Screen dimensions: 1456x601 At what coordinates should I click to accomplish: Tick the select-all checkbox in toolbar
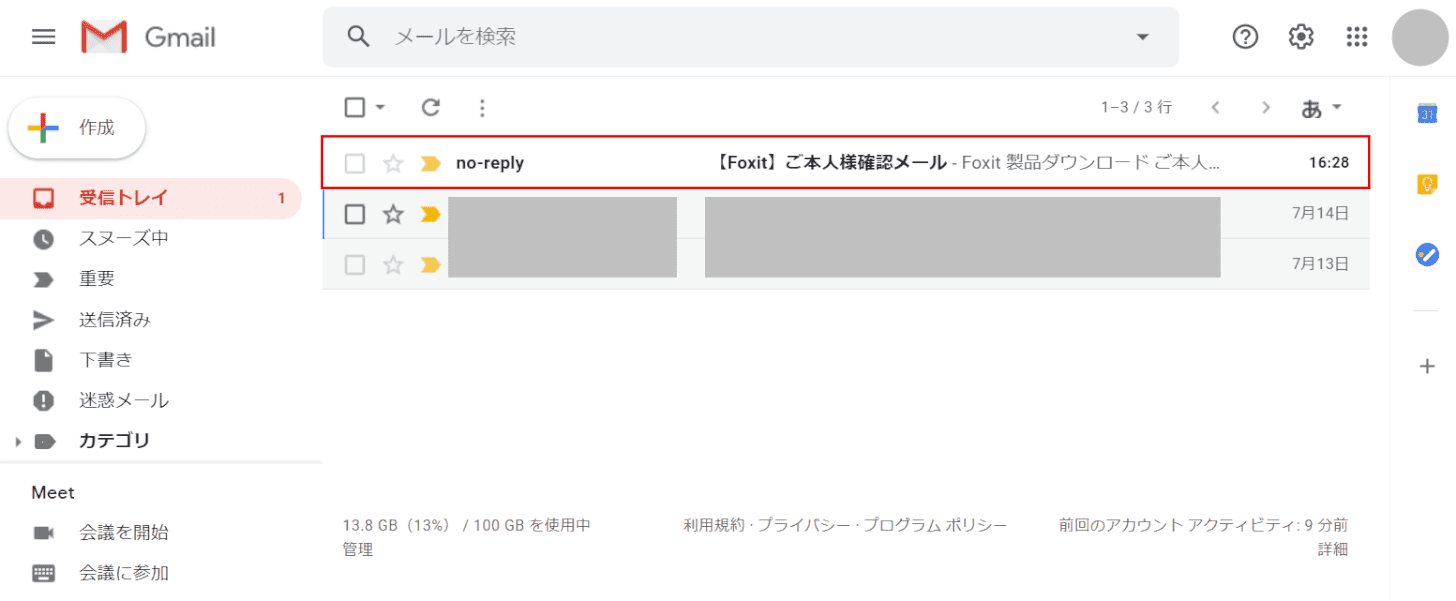[x=355, y=107]
